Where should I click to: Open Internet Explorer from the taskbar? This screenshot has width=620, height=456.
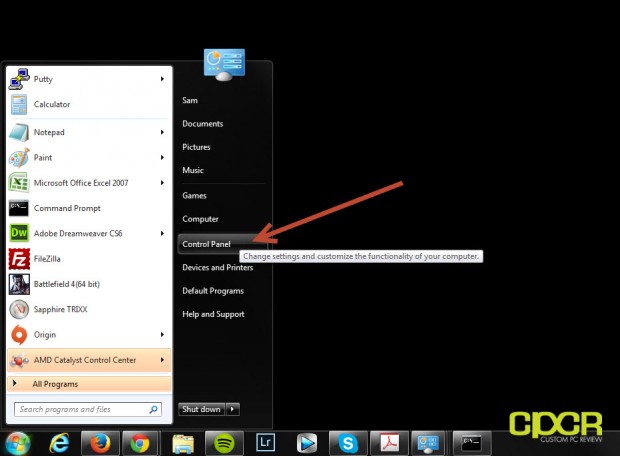click(x=59, y=443)
